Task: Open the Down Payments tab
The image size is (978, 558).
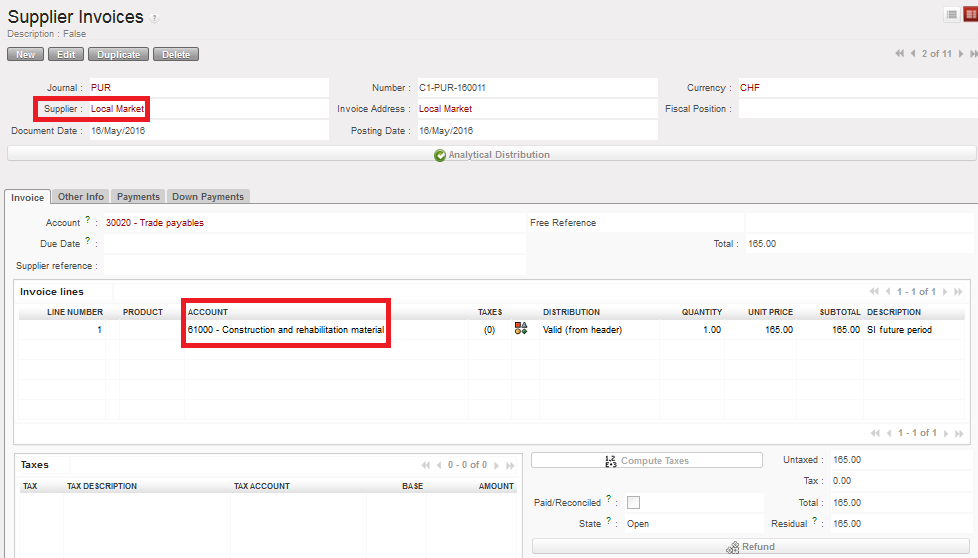Action: pyautogui.click(x=207, y=197)
